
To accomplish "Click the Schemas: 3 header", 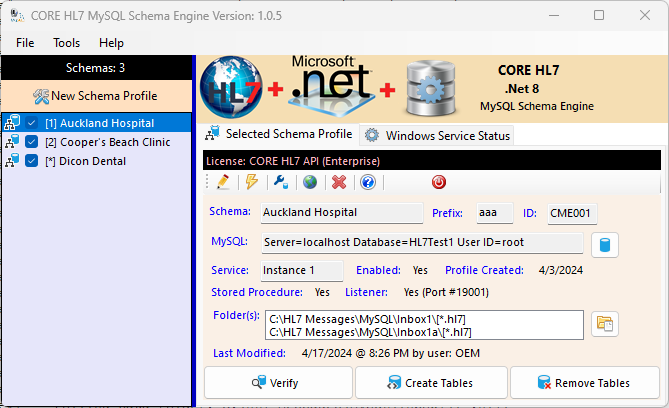I will click(x=96, y=68).
